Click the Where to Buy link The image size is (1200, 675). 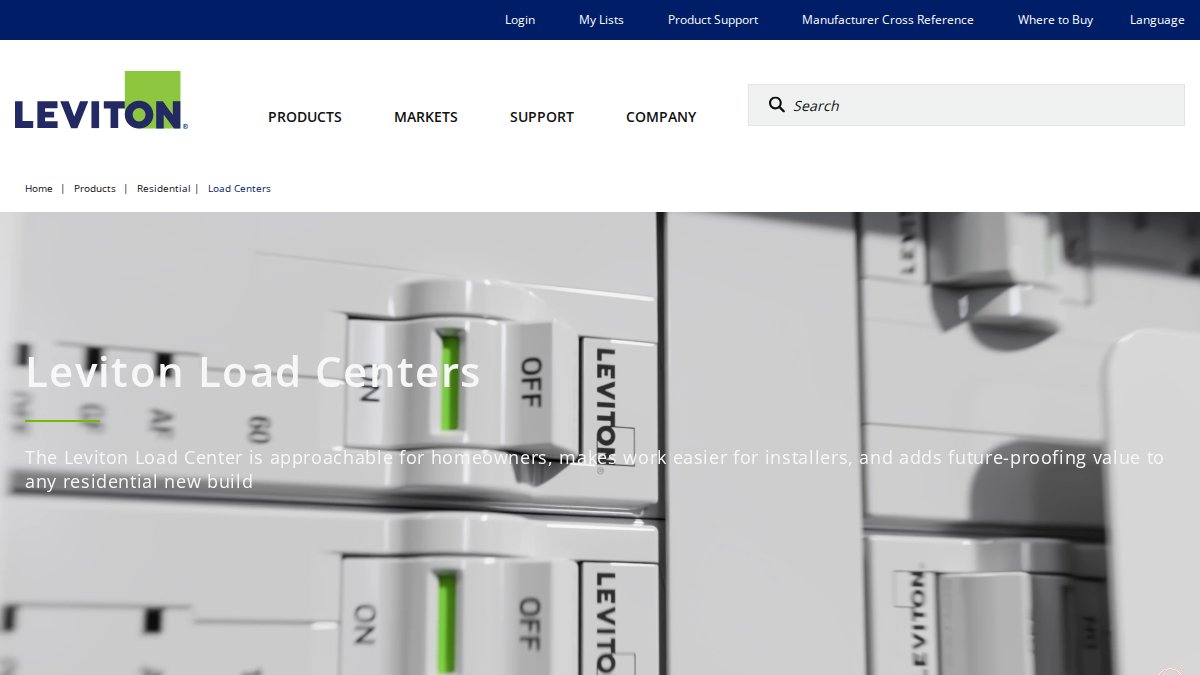click(x=1055, y=20)
